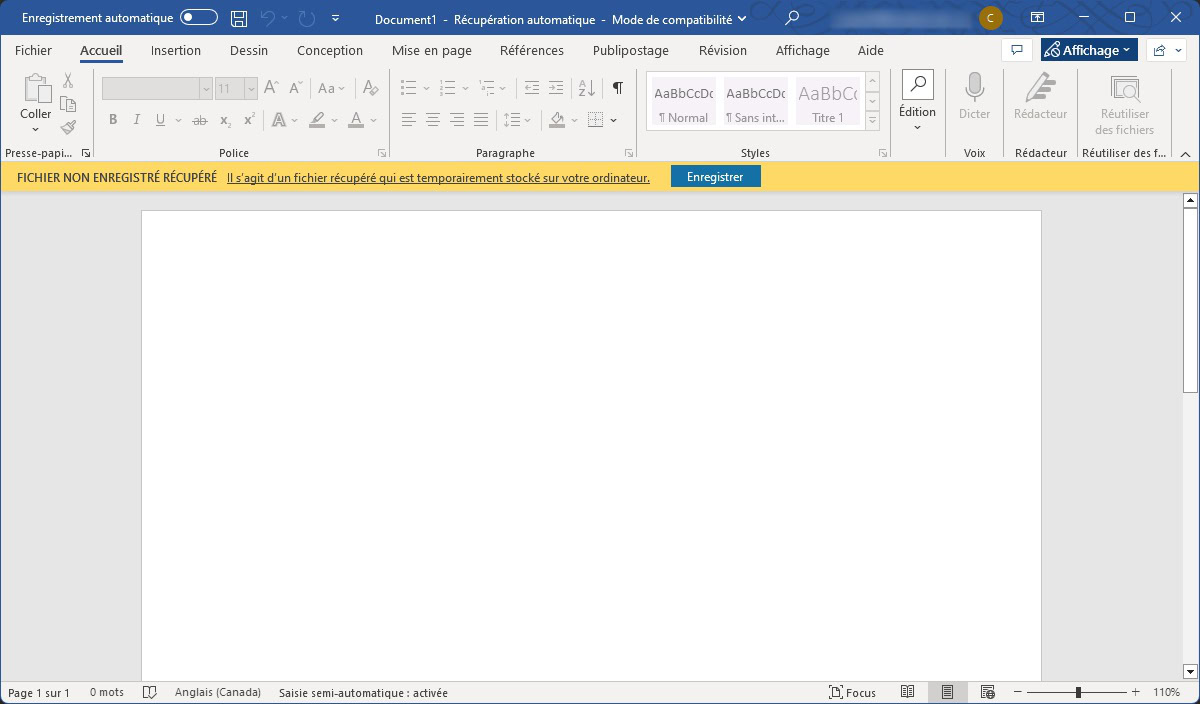
Task: Click the paragraph marks (¶) icon
Action: (x=618, y=88)
